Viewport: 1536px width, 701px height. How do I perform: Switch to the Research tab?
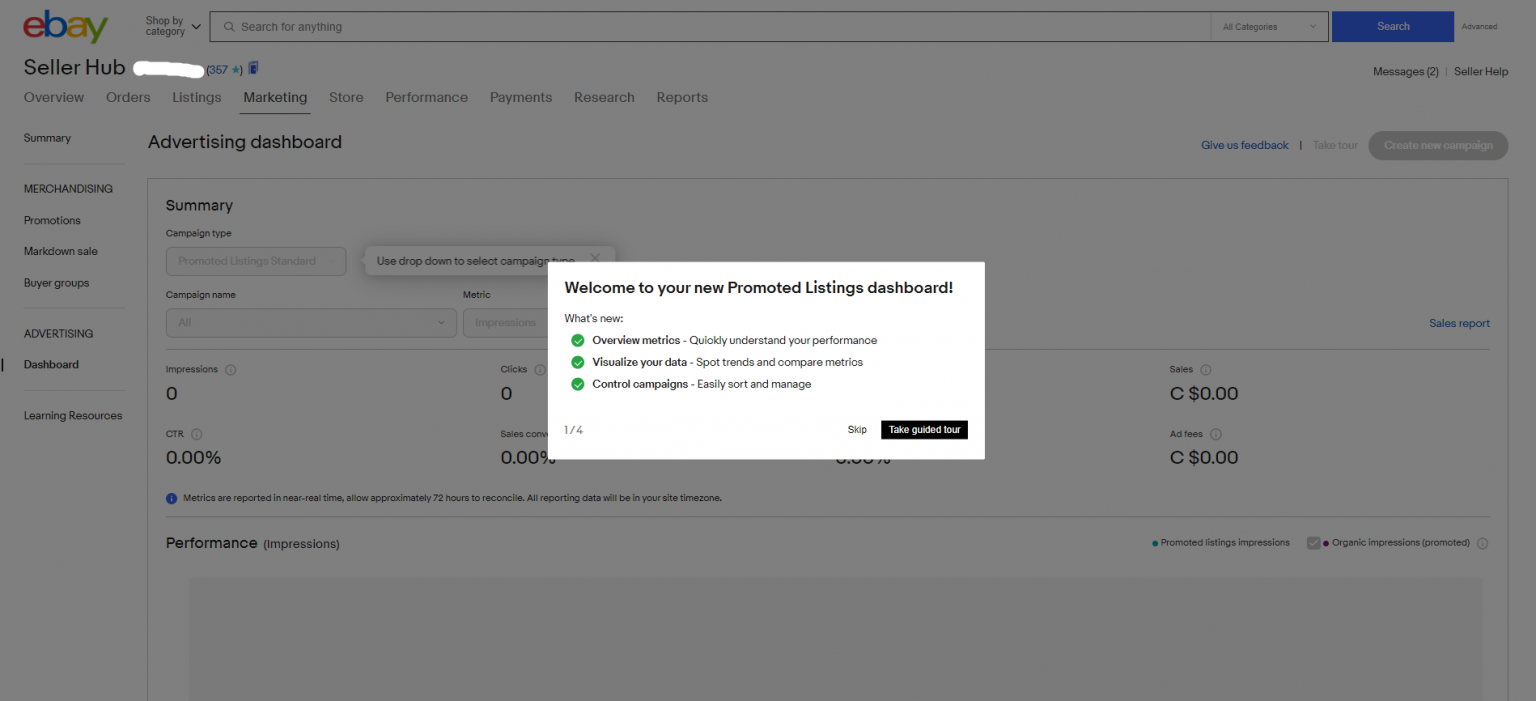604,97
